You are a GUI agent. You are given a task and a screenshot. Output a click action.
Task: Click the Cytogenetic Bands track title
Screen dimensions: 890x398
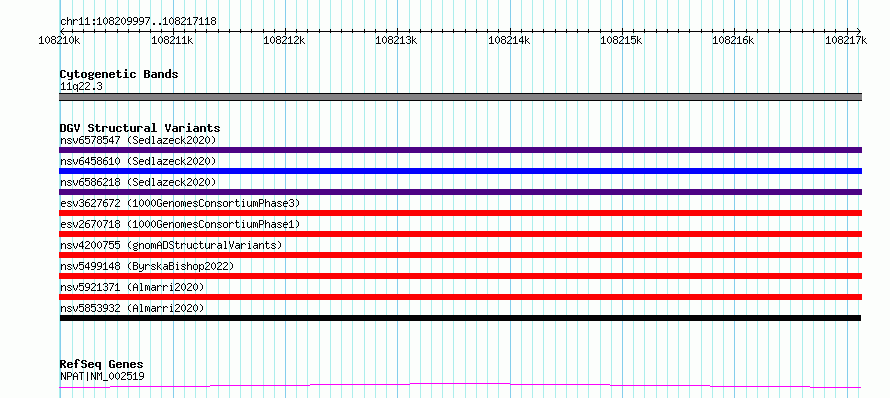click(x=119, y=74)
